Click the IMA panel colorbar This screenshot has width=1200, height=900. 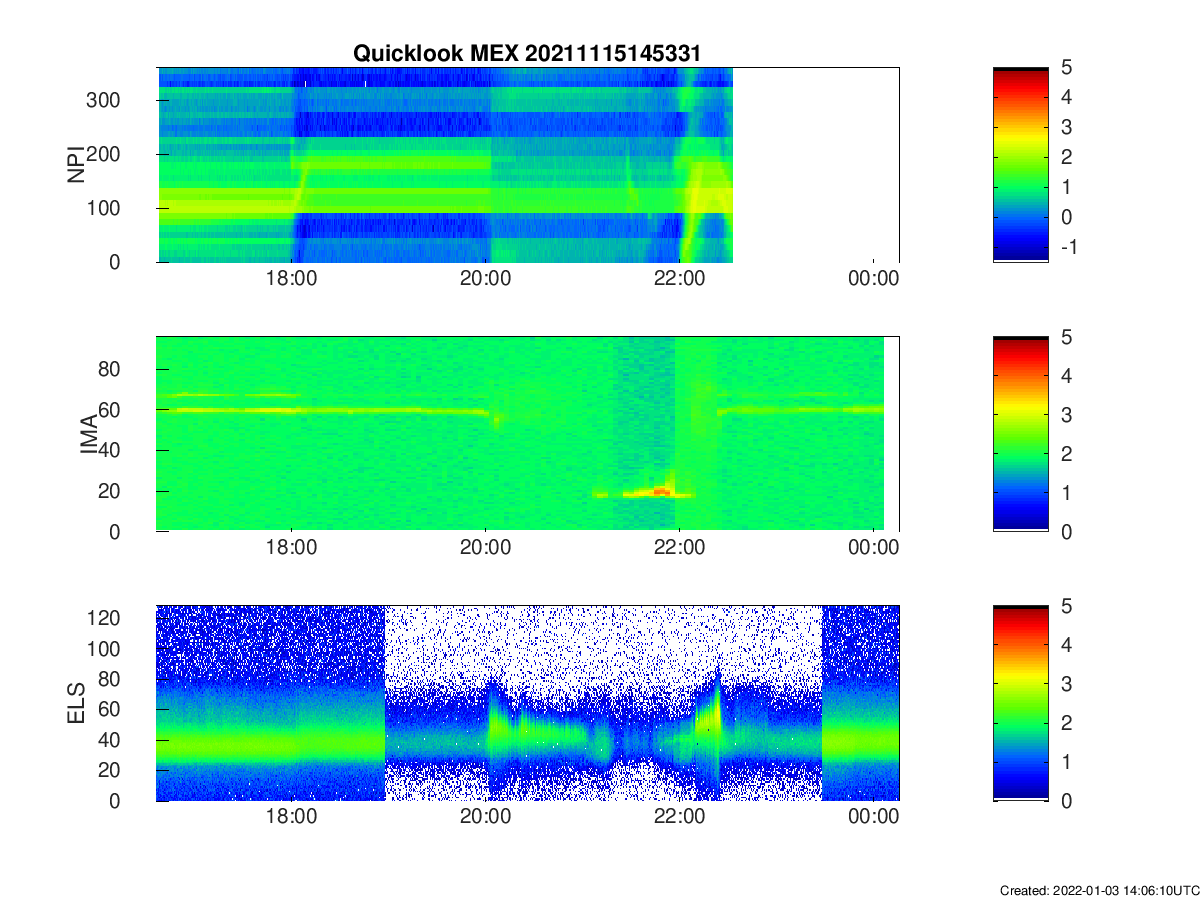pyautogui.click(x=1021, y=434)
